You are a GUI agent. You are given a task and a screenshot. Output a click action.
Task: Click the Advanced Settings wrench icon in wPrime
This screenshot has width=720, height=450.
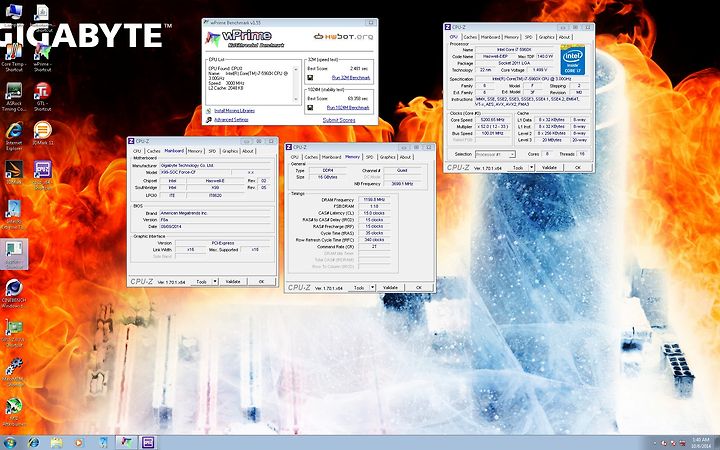tap(209, 120)
